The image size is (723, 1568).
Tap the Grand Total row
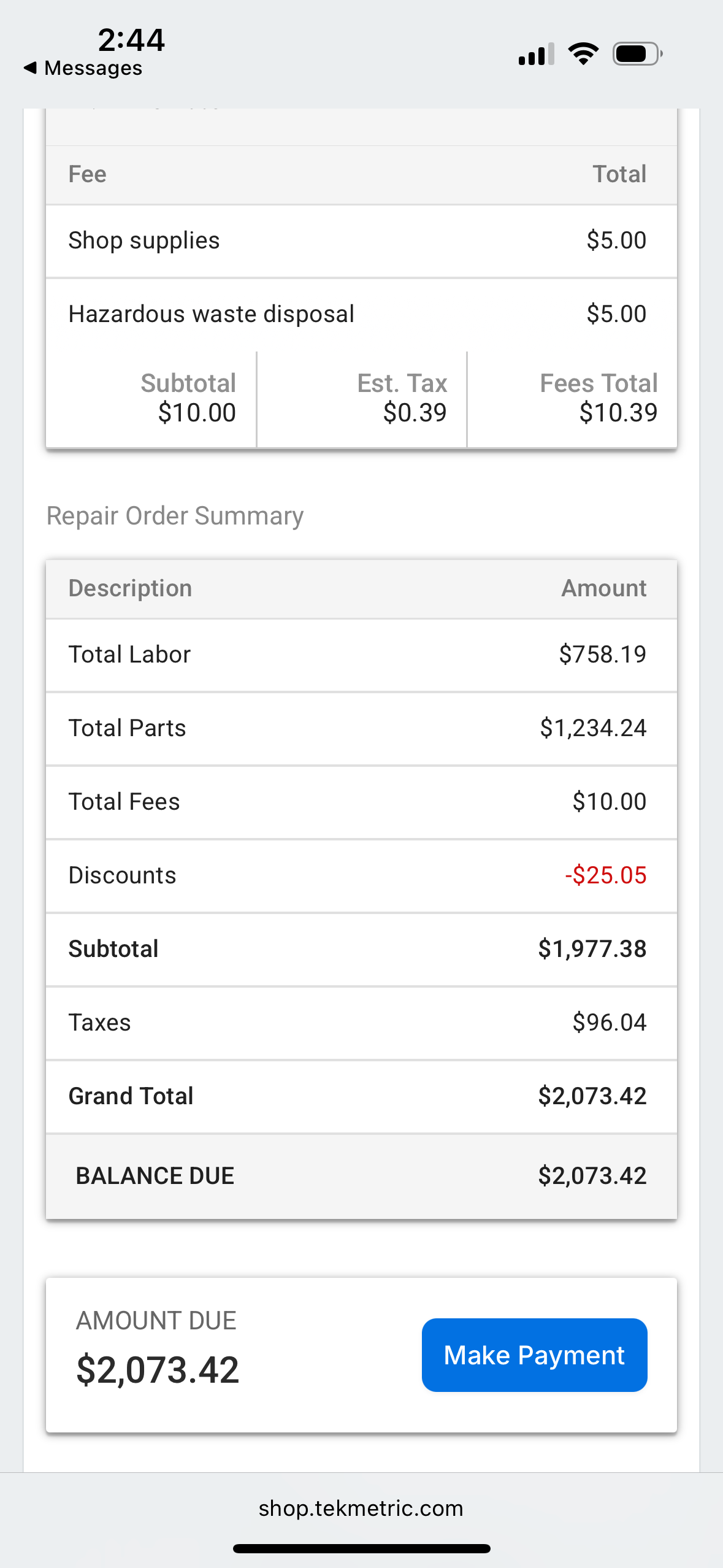361,1096
